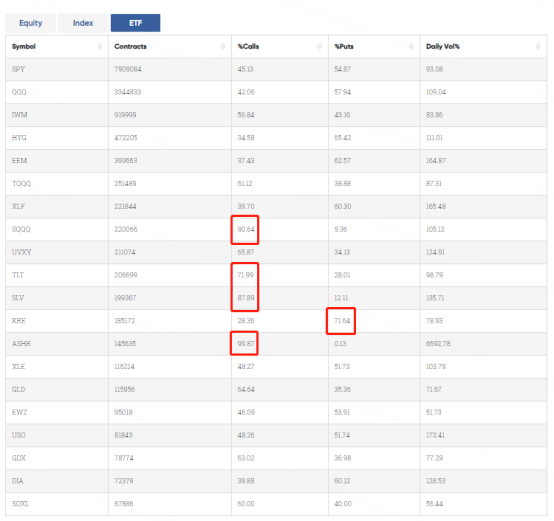554x521 pixels.
Task: Click GLD %Calls value 64.64
Action: click(246, 389)
